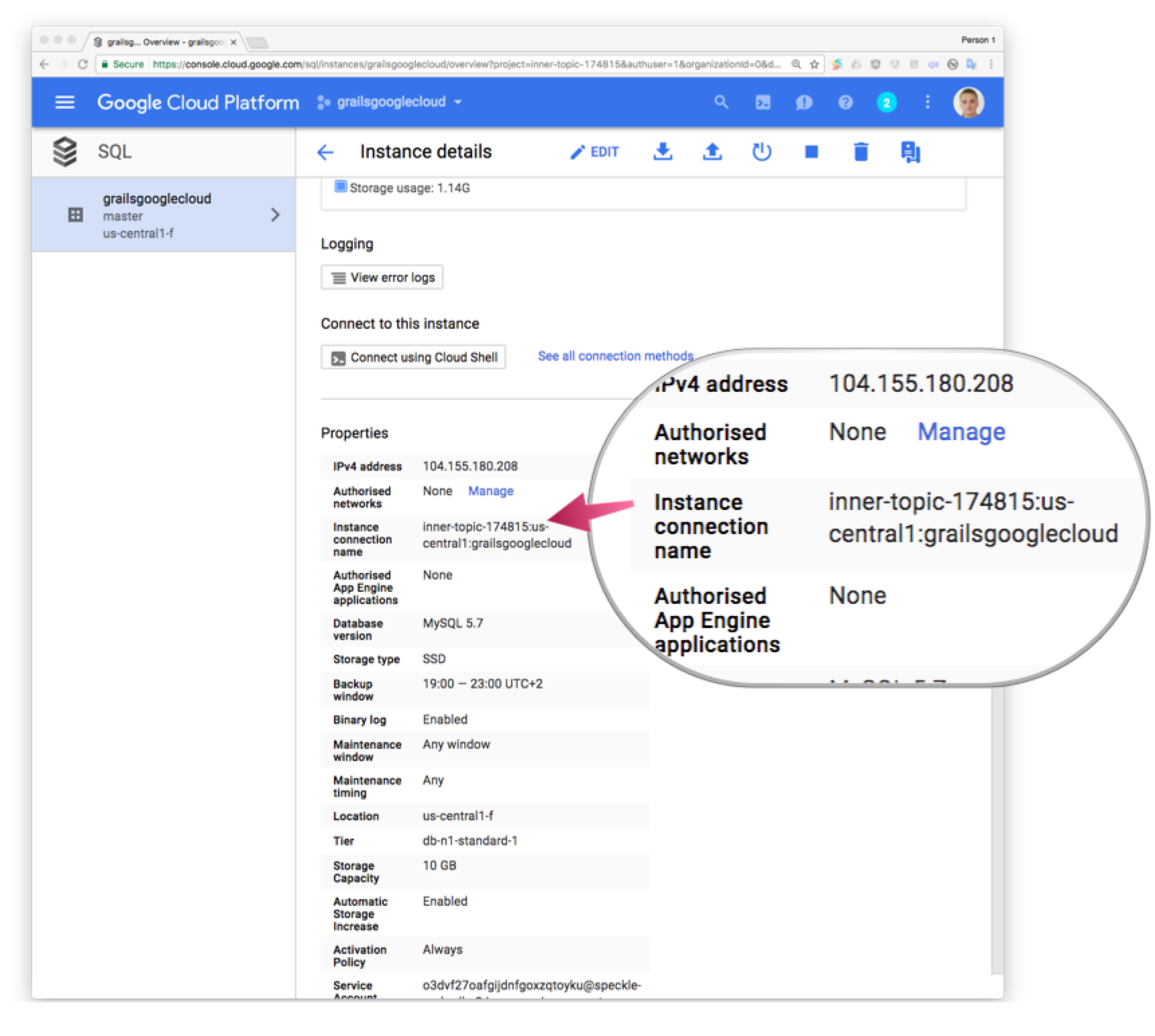Screen dimensions: 1155x1036
Task: Open the three-dot more options menu
Action: click(x=928, y=102)
